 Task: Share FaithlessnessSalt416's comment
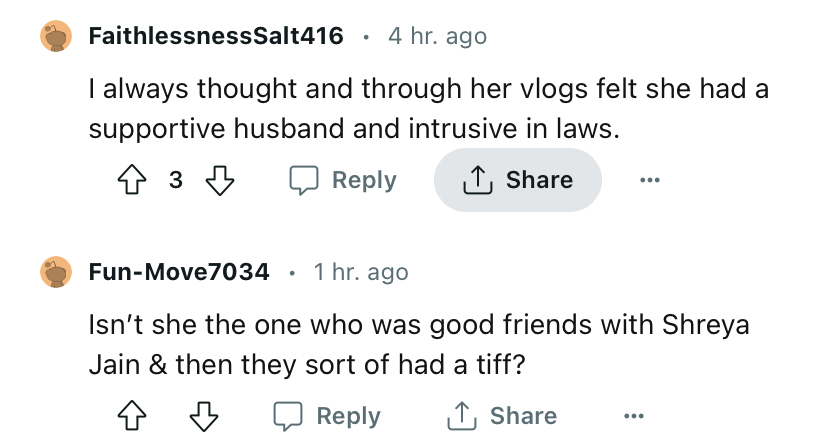click(x=518, y=180)
